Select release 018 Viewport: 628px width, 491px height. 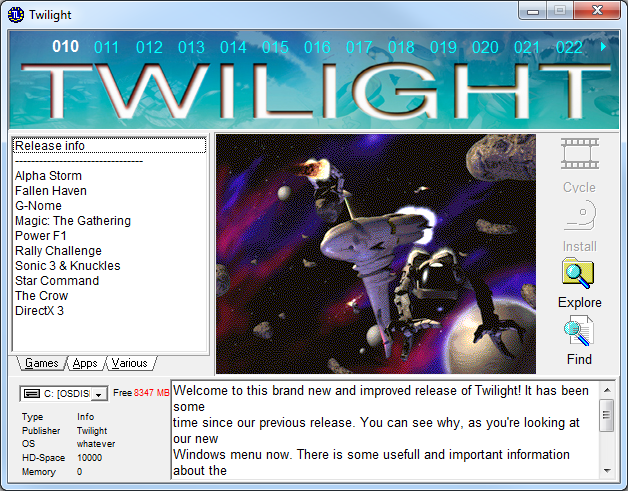[x=401, y=48]
